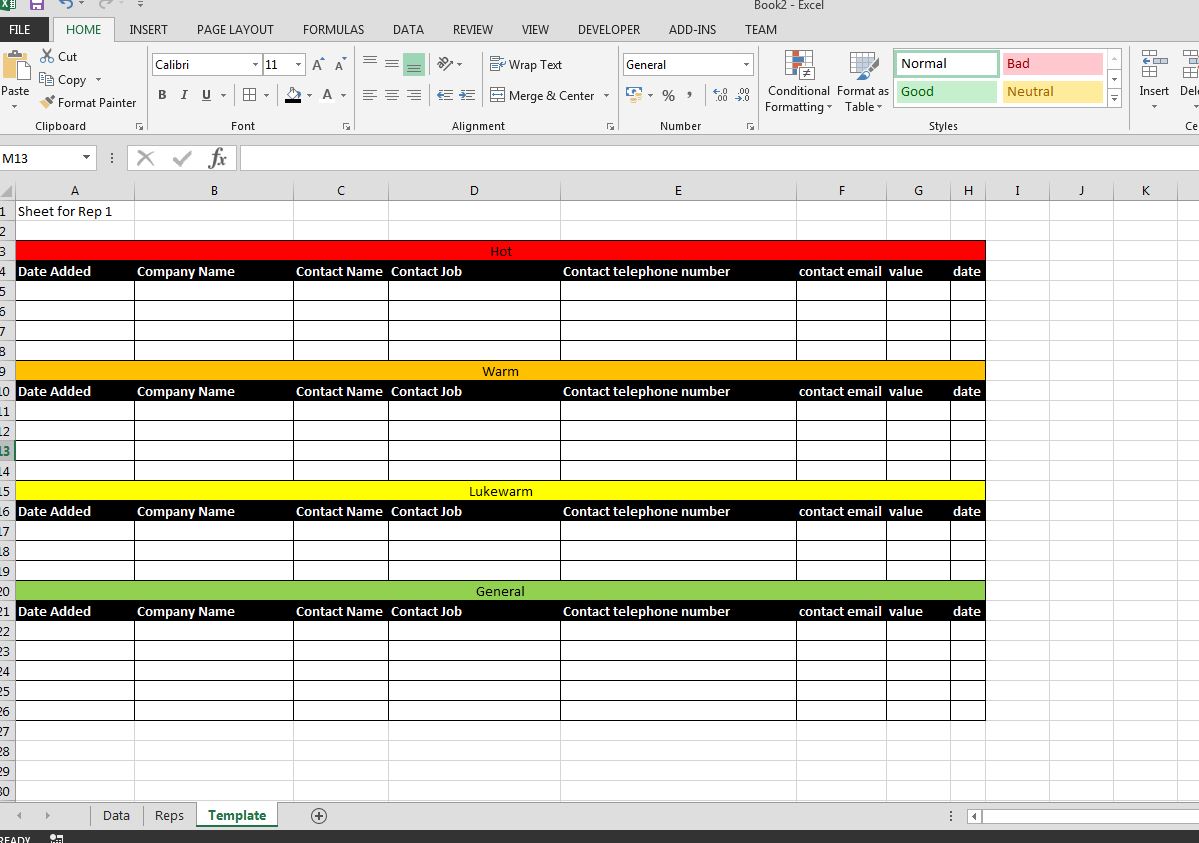Viewport: 1199px width, 843px height.
Task: Click the Top Align icon
Action: tap(370, 63)
